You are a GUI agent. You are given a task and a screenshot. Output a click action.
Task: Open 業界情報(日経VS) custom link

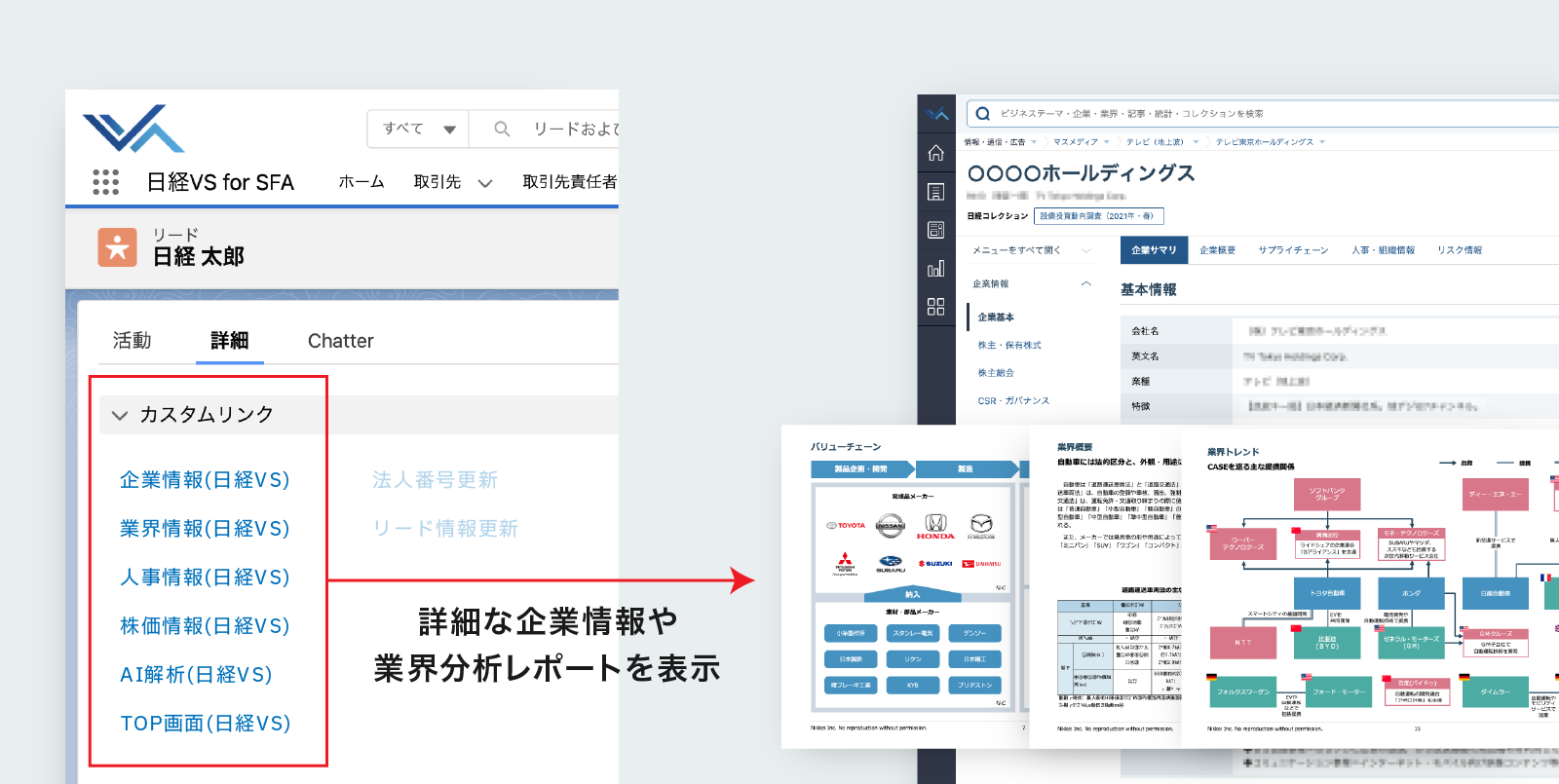tap(205, 529)
